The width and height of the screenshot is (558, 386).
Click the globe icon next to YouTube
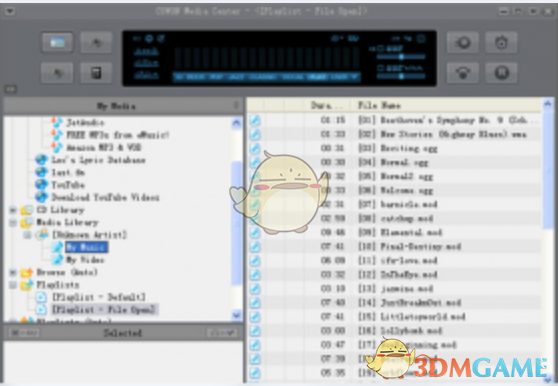pyautogui.click(x=41, y=185)
